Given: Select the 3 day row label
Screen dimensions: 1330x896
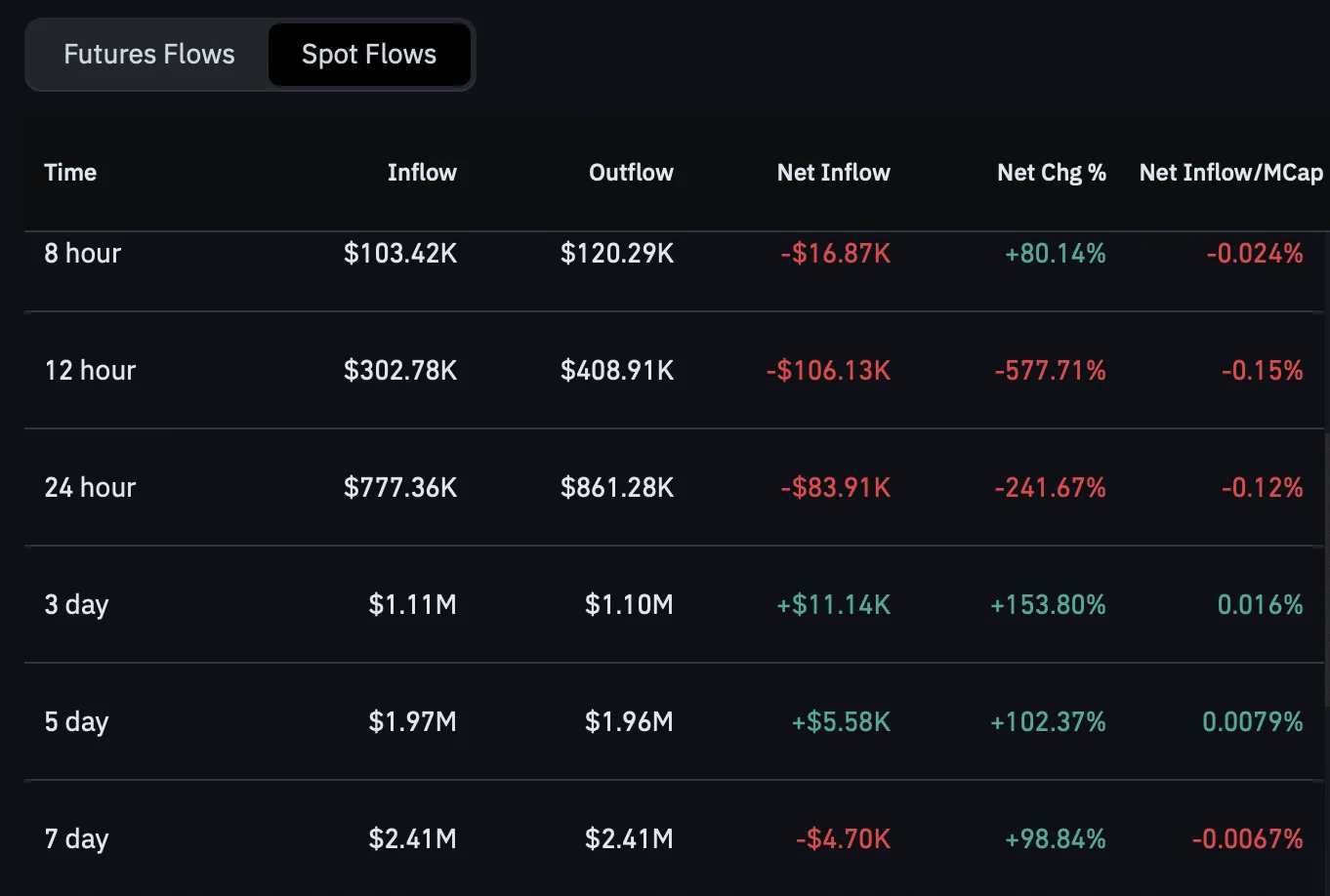Looking at the screenshot, I should pos(76,605).
